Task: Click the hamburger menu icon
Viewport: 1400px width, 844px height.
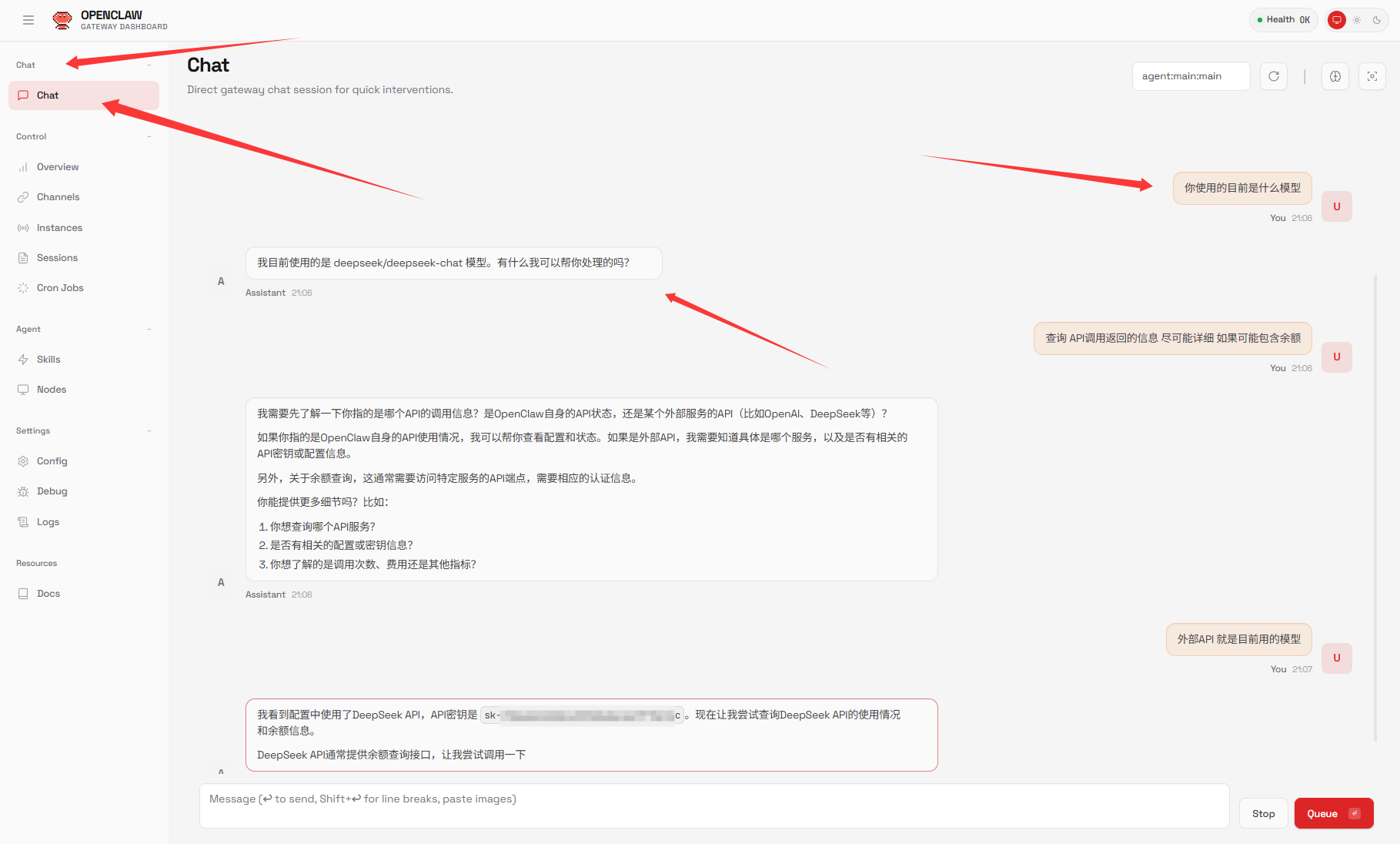Action: (x=28, y=20)
